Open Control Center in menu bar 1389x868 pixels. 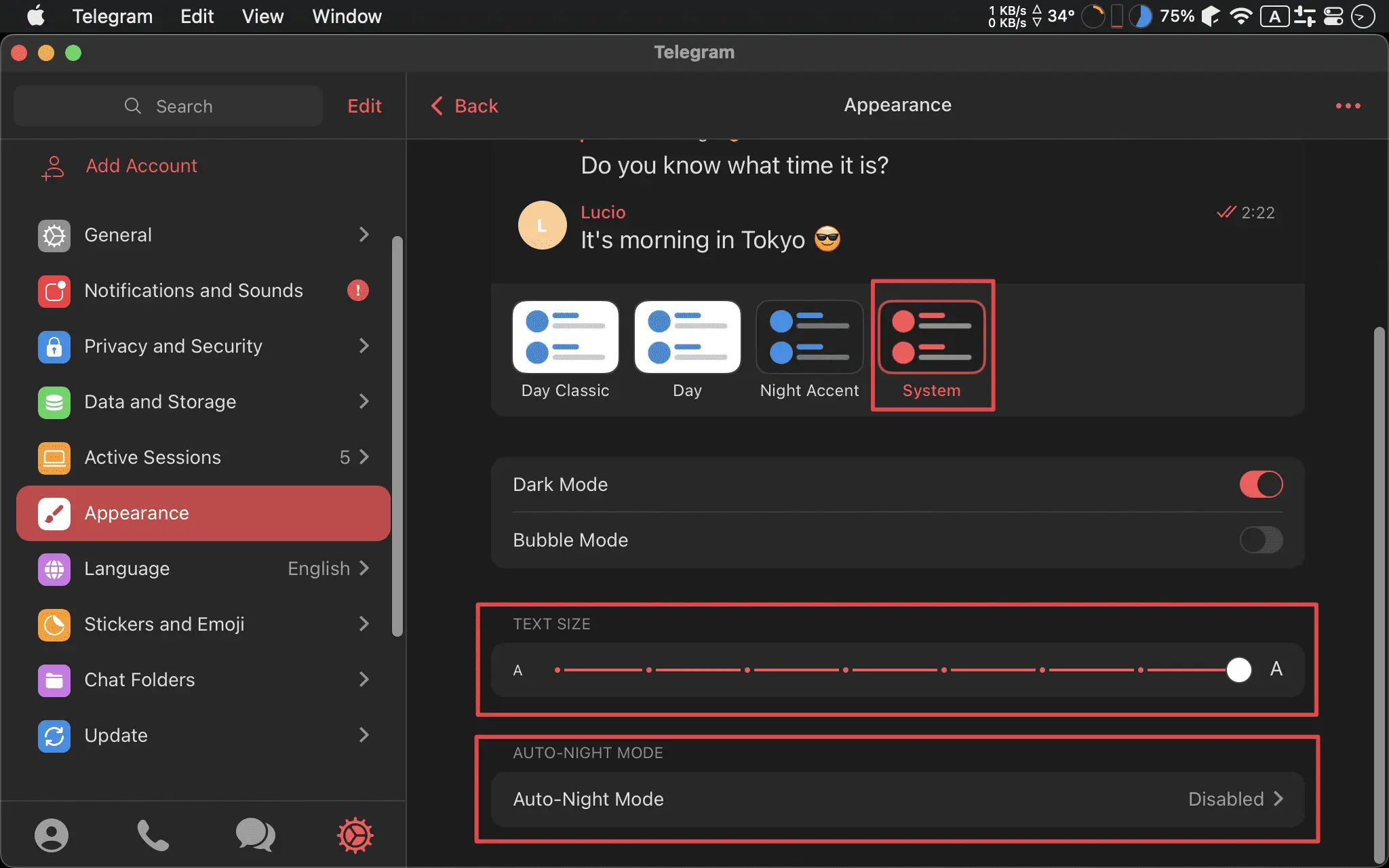1333,16
